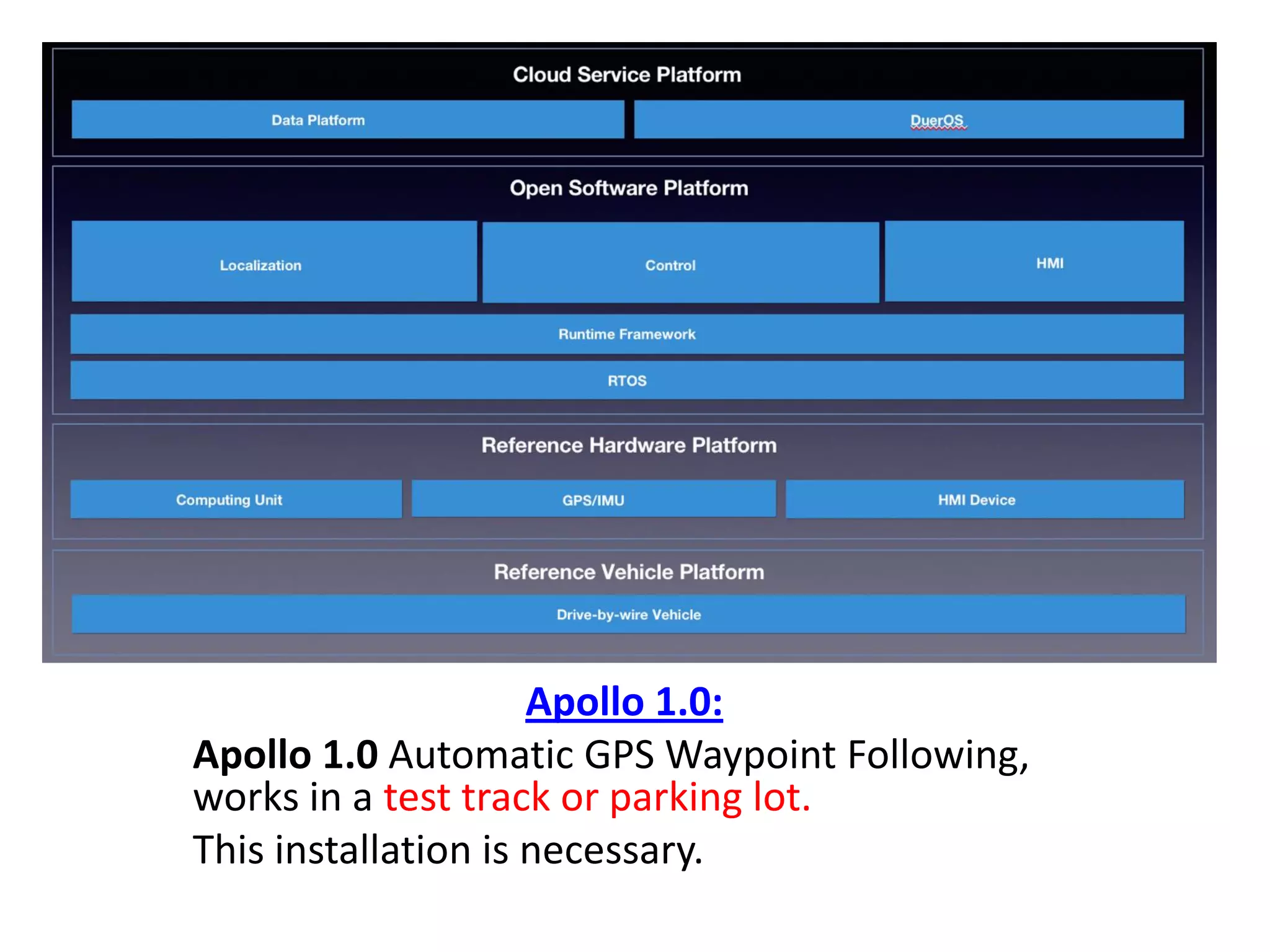Image resolution: width=1270 pixels, height=952 pixels.
Task: Click the RTOS bar
Action: coord(627,381)
